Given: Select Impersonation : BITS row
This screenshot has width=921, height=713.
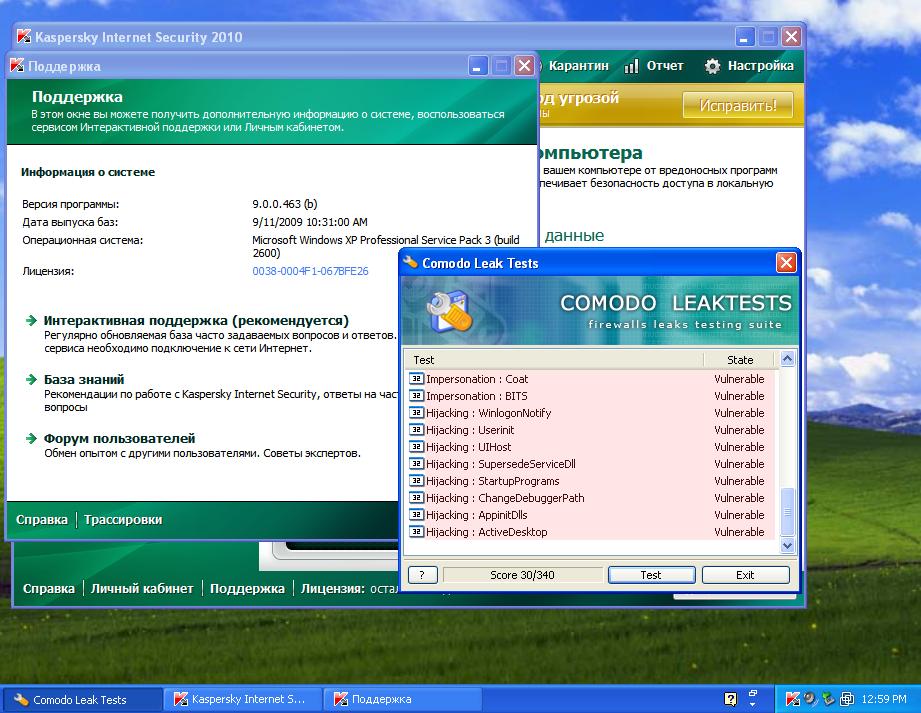Looking at the screenshot, I should (x=591, y=396).
